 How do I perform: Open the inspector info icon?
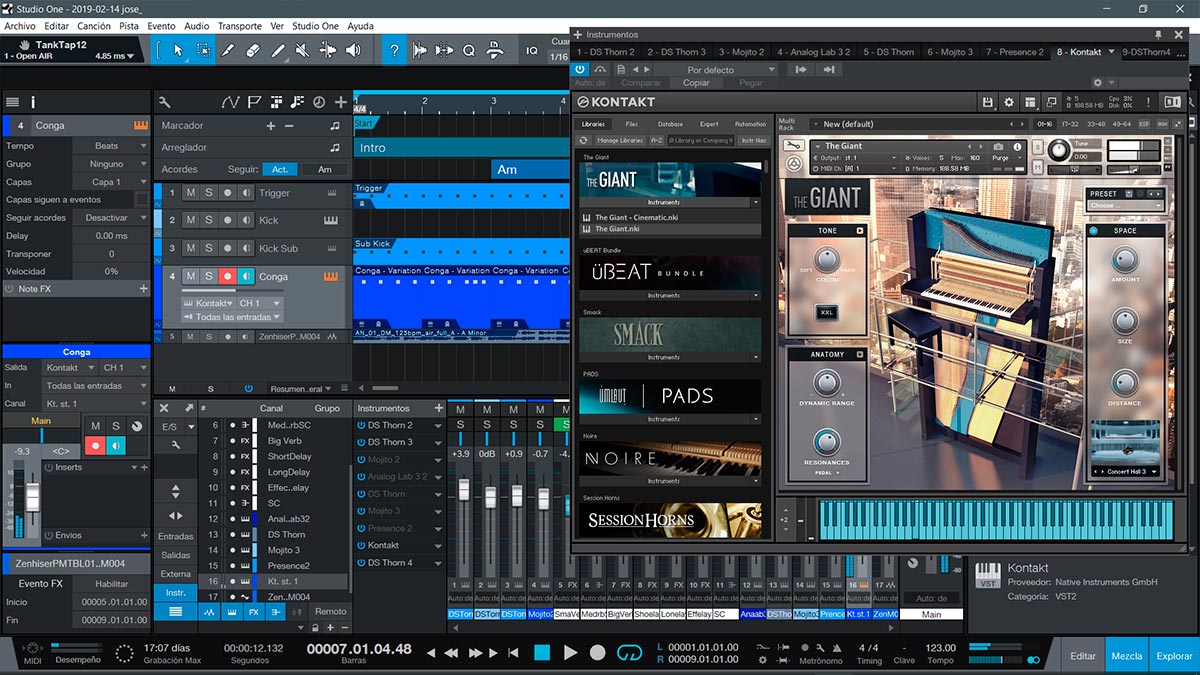tap(33, 101)
